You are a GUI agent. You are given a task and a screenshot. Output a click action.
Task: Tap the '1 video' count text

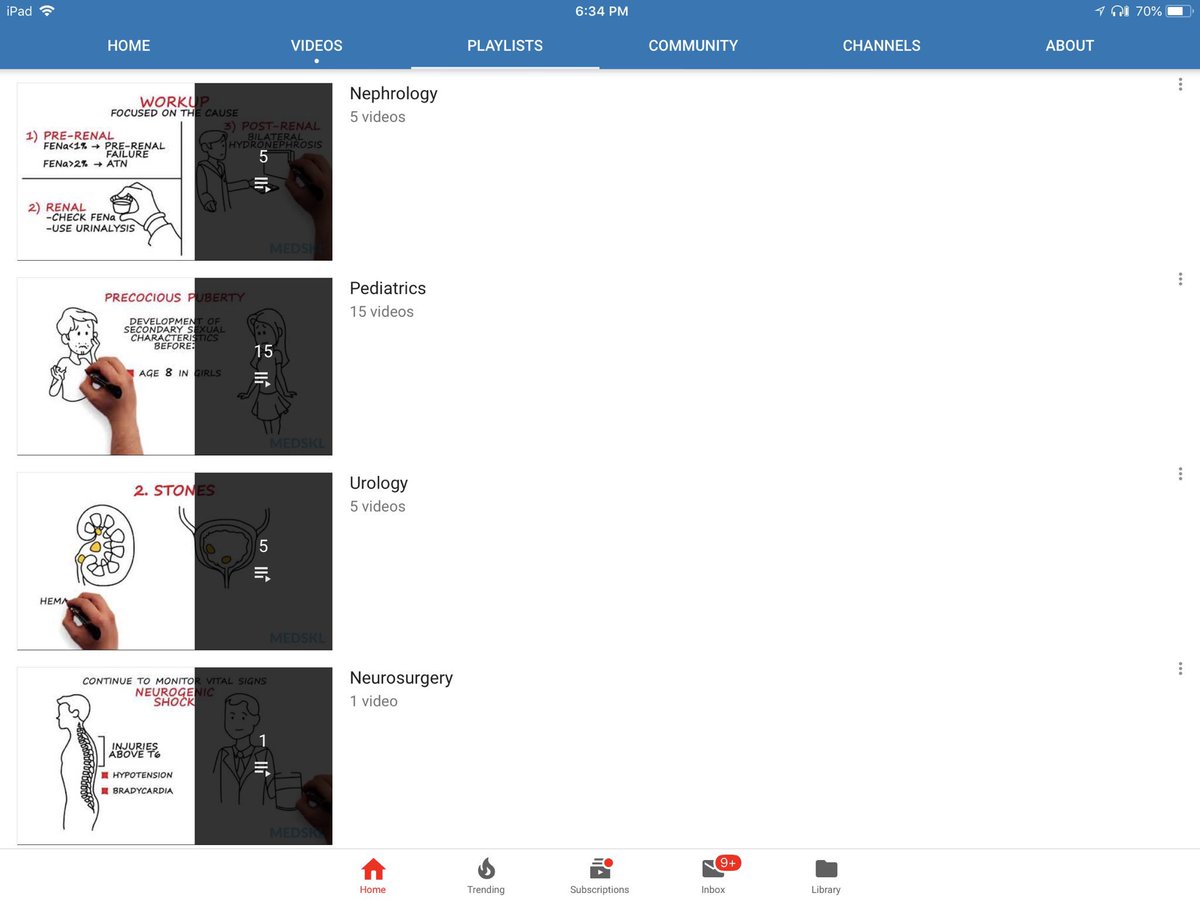coord(374,701)
